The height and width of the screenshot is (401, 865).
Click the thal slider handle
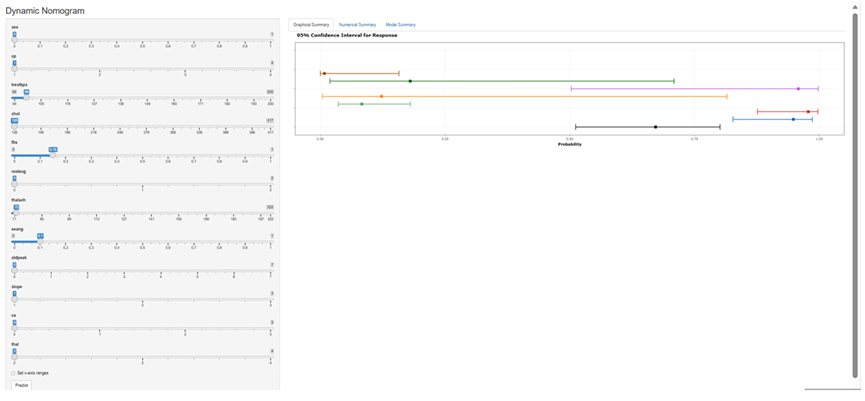pyautogui.click(x=14, y=357)
